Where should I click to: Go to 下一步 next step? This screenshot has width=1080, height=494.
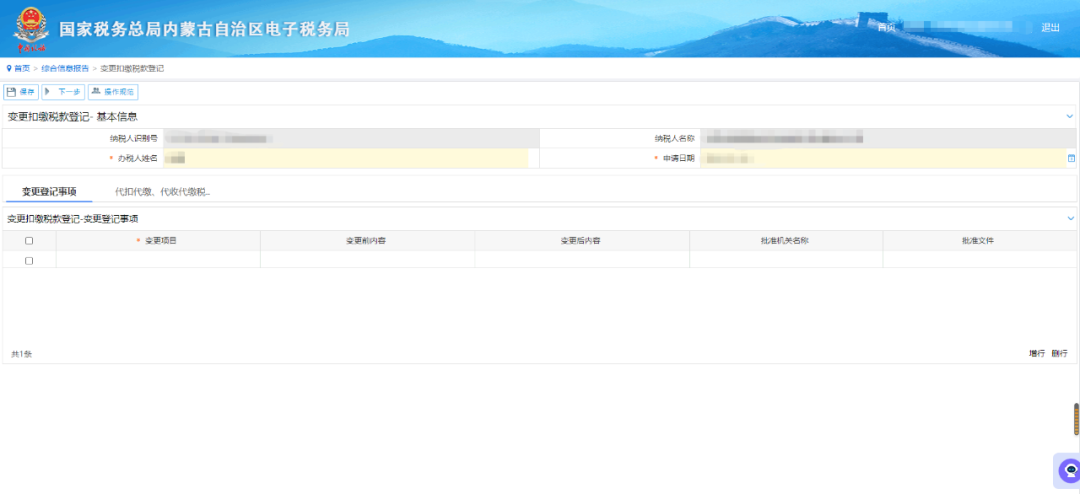coord(63,92)
